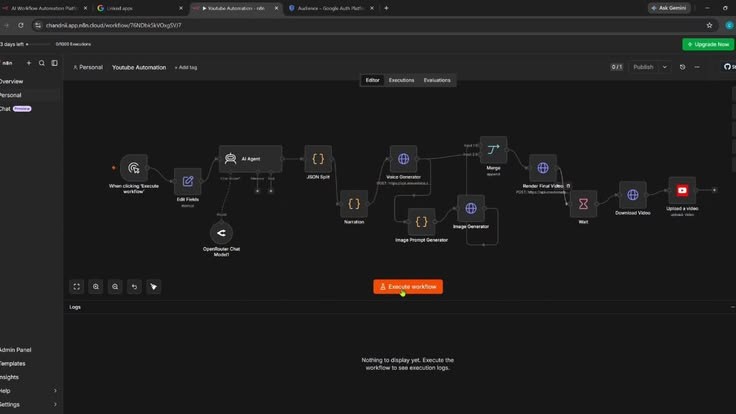Click the AI Agent Memory plus connector
Viewport: 736px width, 414px height.
[x=257, y=191]
